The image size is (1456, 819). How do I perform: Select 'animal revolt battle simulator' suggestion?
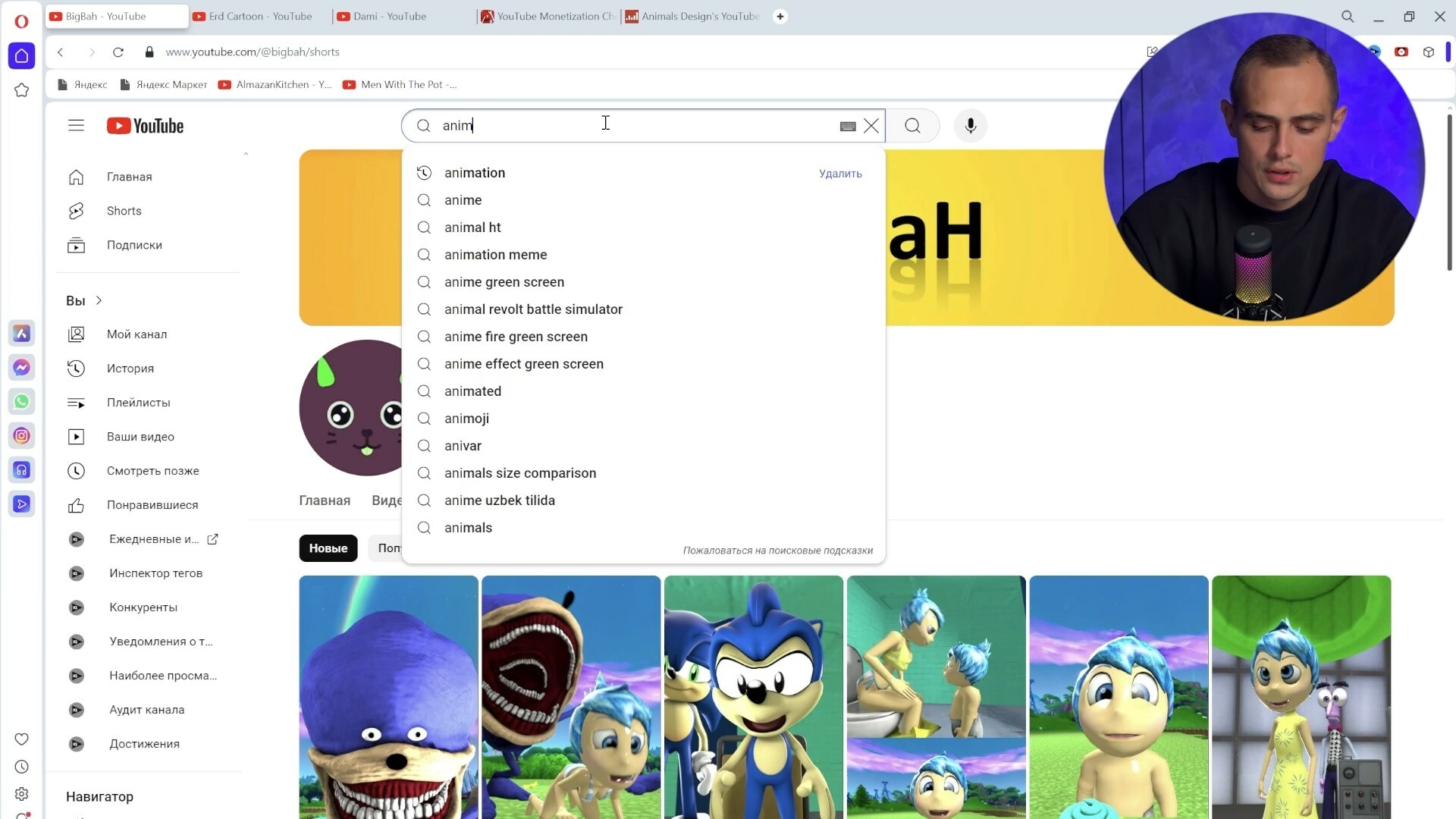click(x=643, y=309)
